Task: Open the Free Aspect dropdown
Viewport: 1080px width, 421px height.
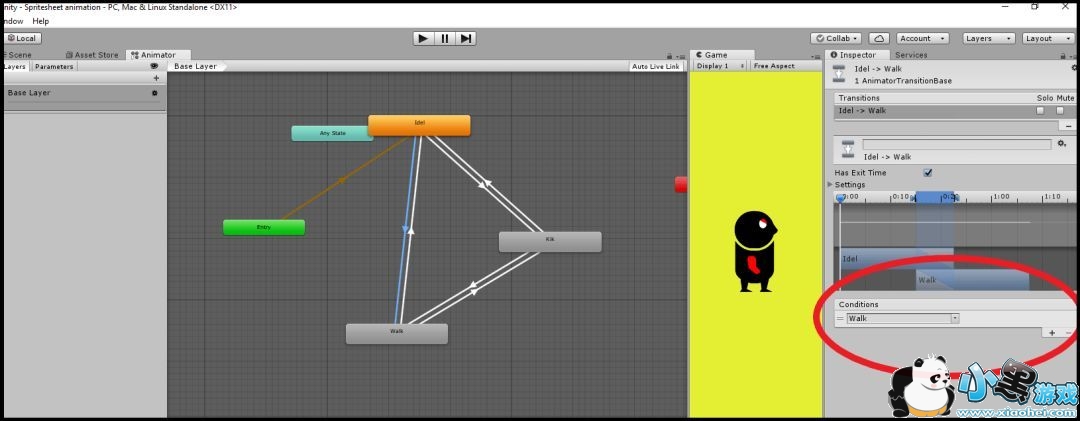Action: [785, 66]
